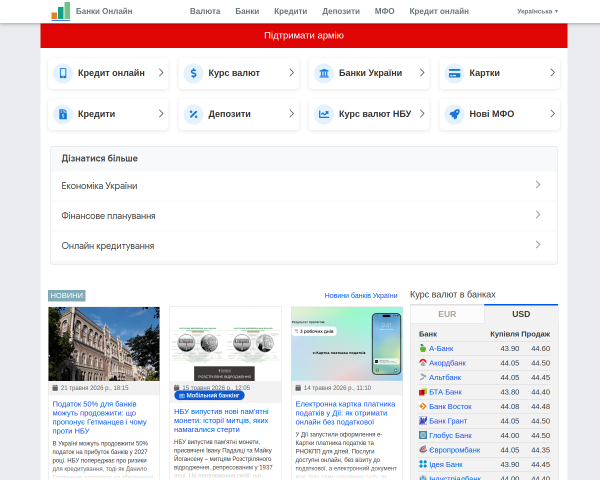Click the Банки Онлайн bar-chart logo

point(60,11)
